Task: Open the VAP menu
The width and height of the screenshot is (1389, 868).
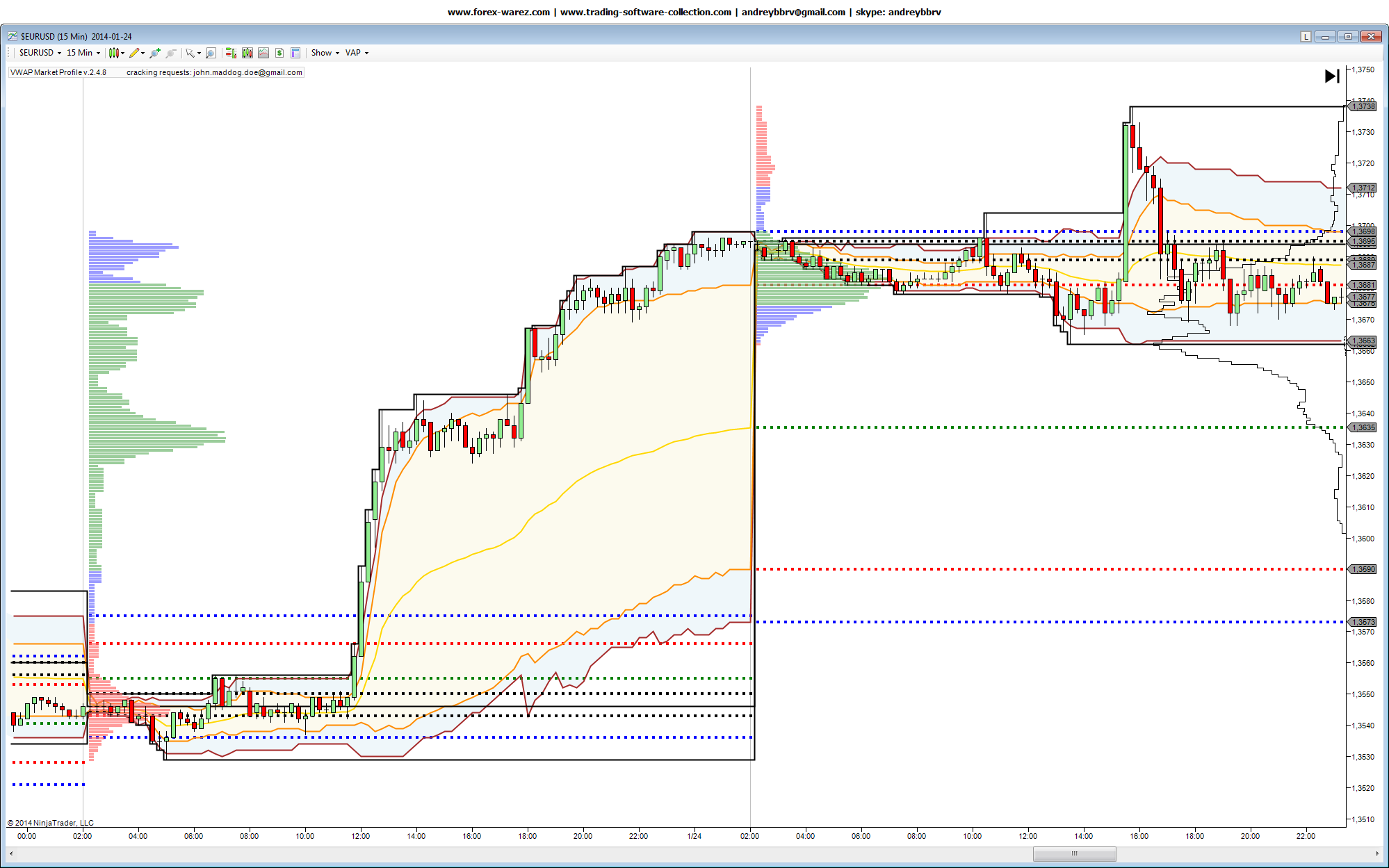Action: [x=357, y=53]
